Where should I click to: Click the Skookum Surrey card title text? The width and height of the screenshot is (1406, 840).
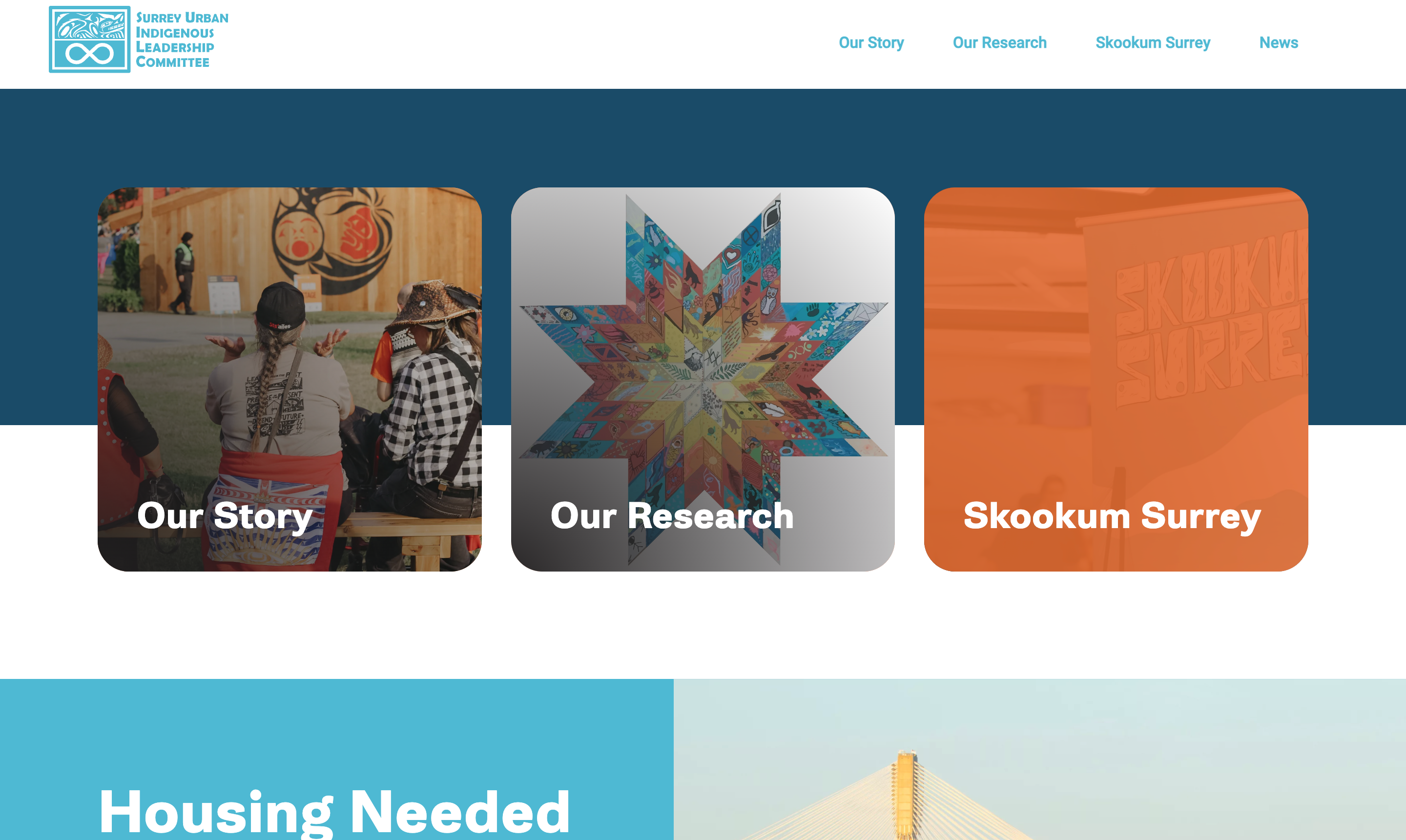pyautogui.click(x=1112, y=515)
